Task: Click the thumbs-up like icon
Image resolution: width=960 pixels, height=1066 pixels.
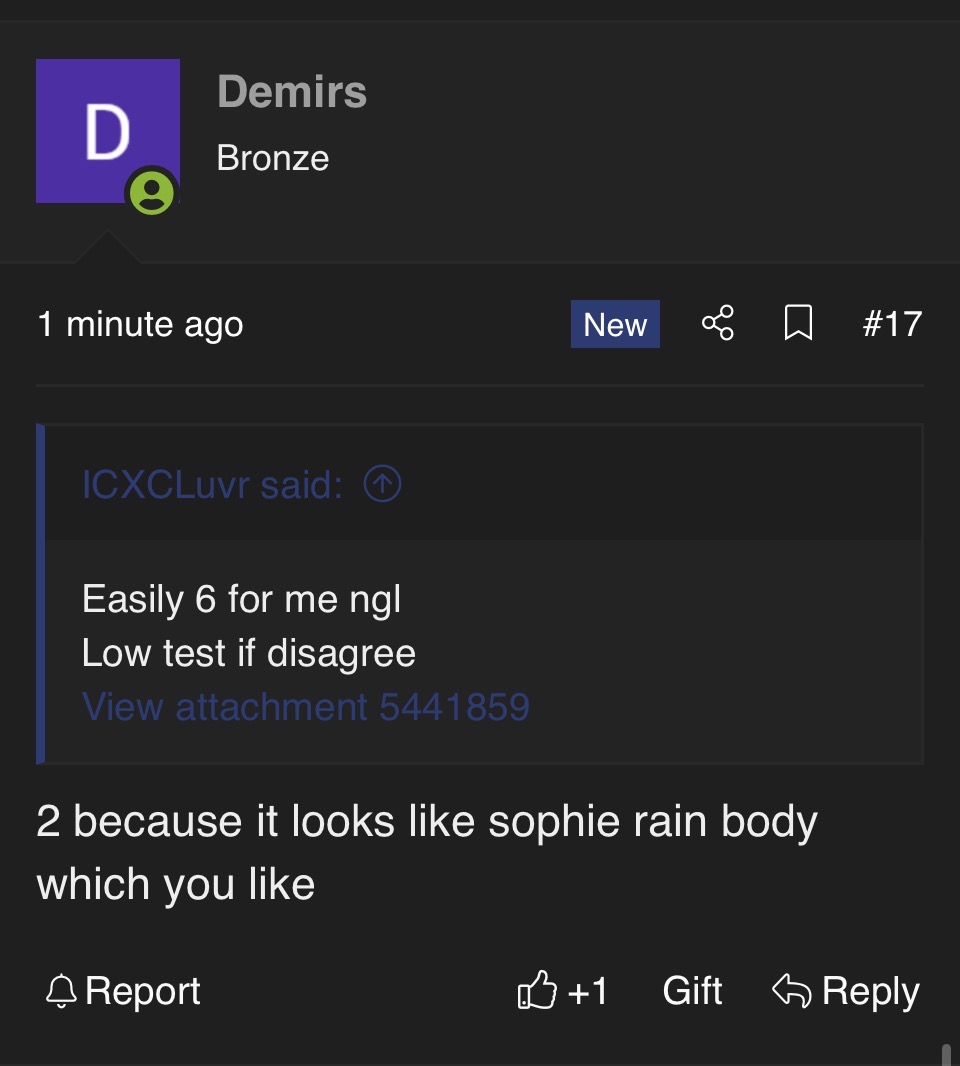Action: 537,990
